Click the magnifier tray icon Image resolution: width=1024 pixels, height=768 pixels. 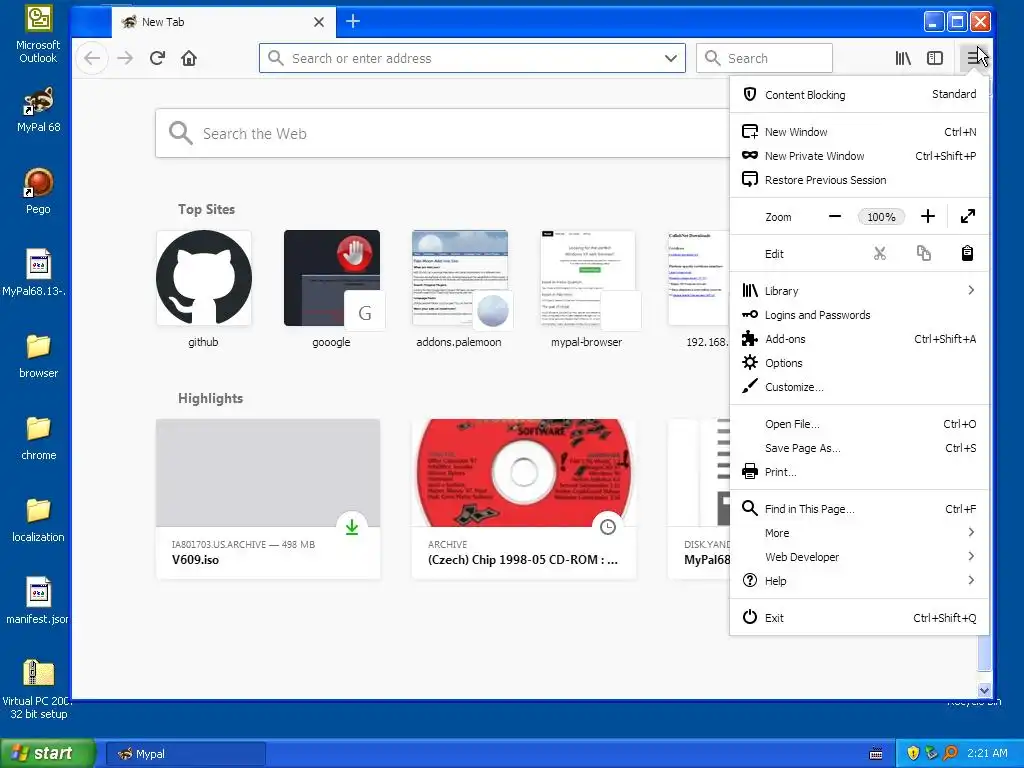click(x=950, y=754)
